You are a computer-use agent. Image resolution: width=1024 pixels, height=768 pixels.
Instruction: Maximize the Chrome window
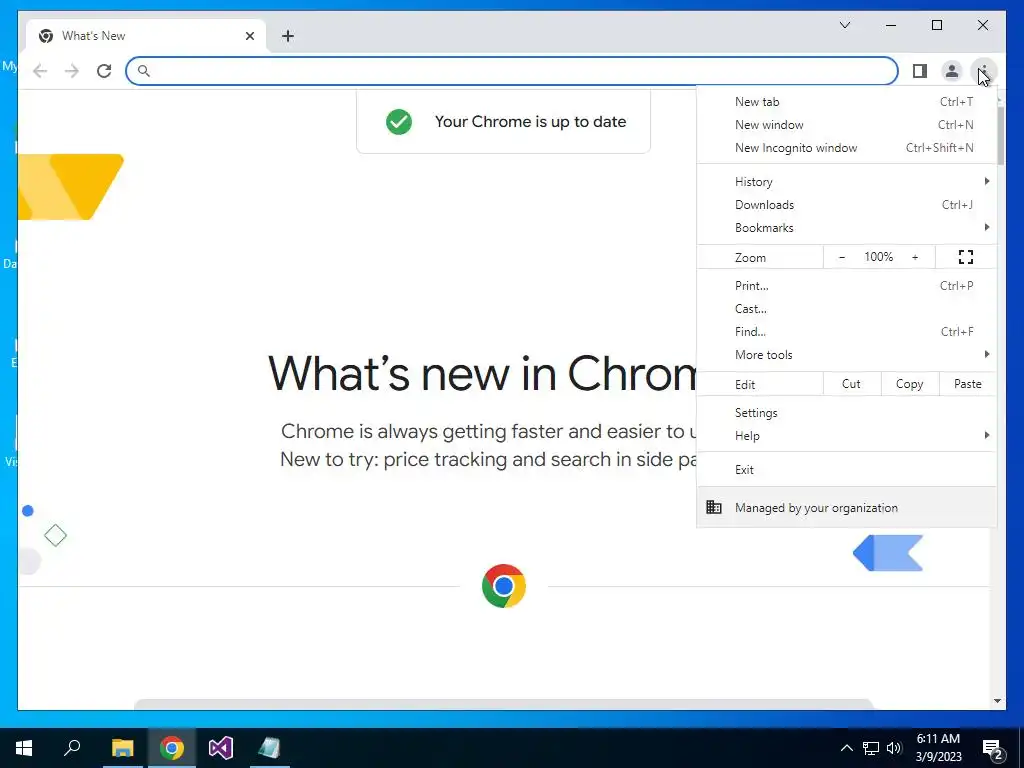coord(936,25)
